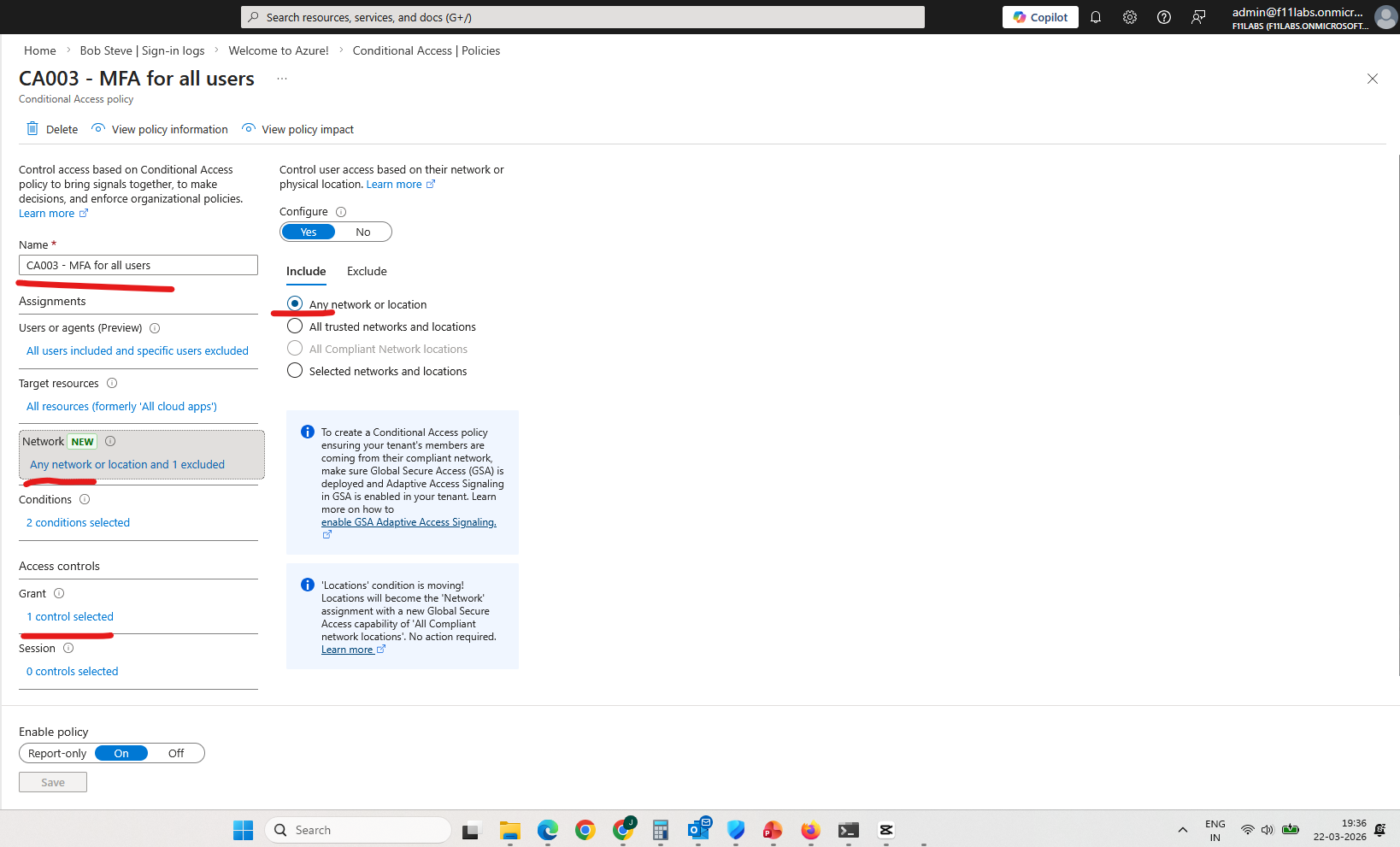1400x847 pixels.
Task: Click the policy Name input field
Action: tap(138, 266)
